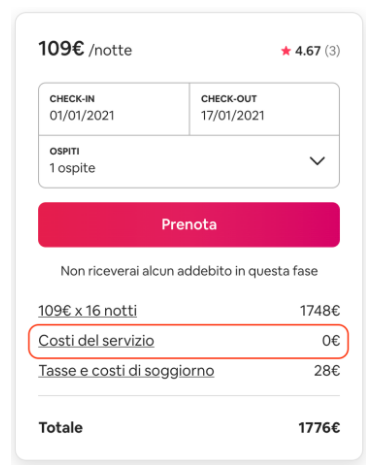Viewport: 379px width, 468px height.
Task: Click the 0€ service fee amount
Action: tap(331, 341)
